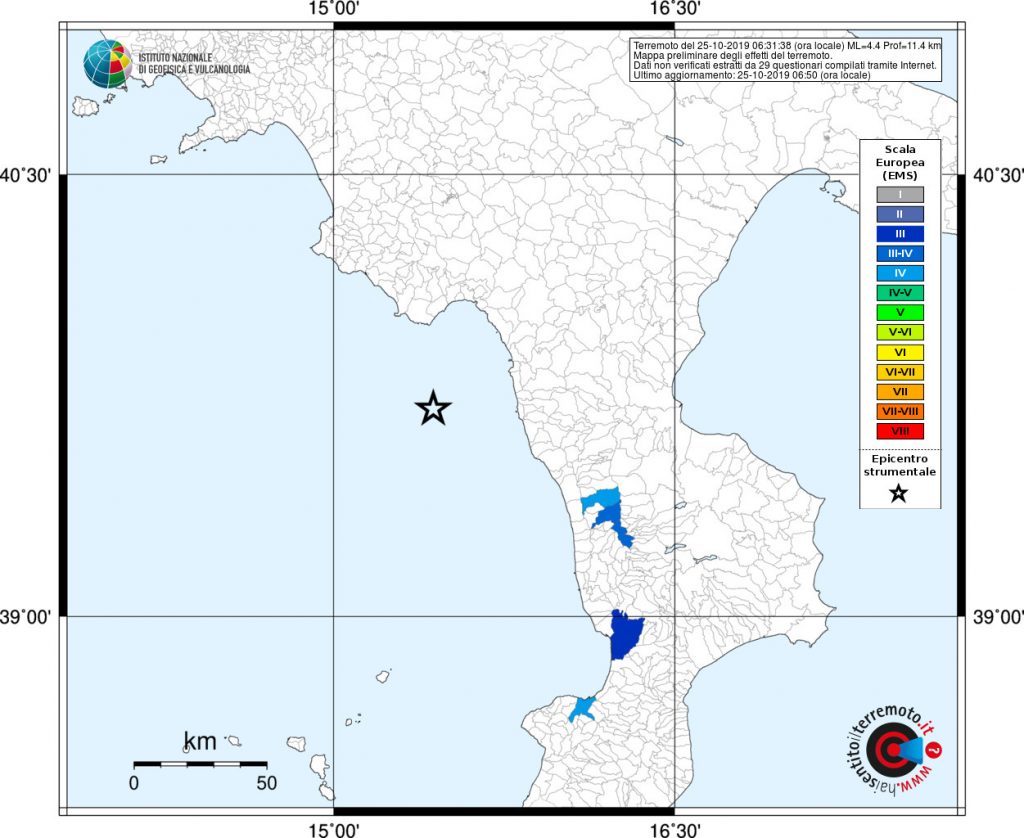Image resolution: width=1024 pixels, height=838 pixels.
Task: Click the red VIII color swatch in the legend
Action: [x=898, y=432]
